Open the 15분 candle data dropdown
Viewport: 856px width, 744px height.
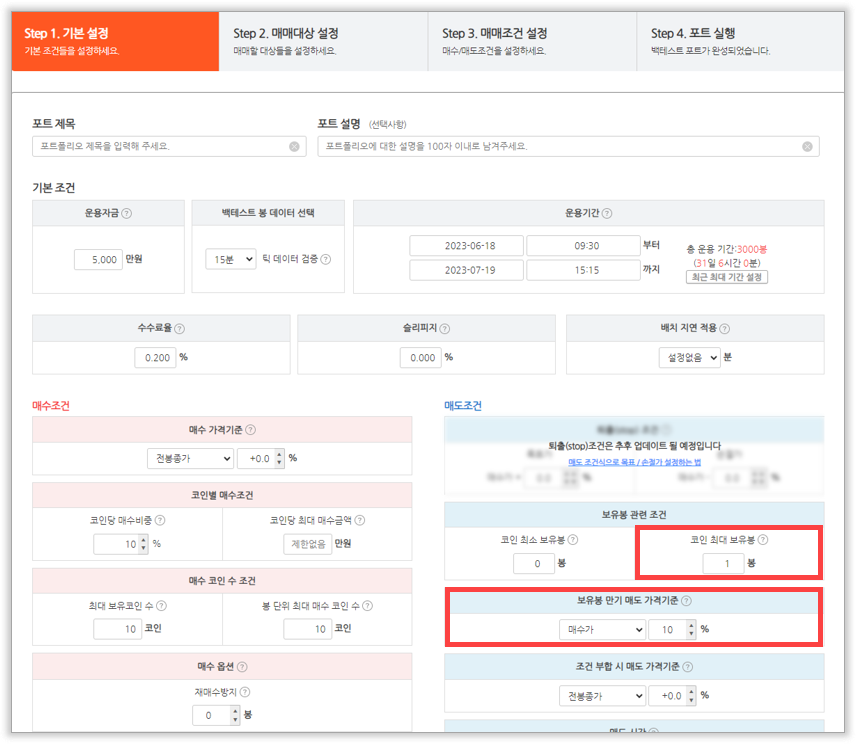[230, 259]
